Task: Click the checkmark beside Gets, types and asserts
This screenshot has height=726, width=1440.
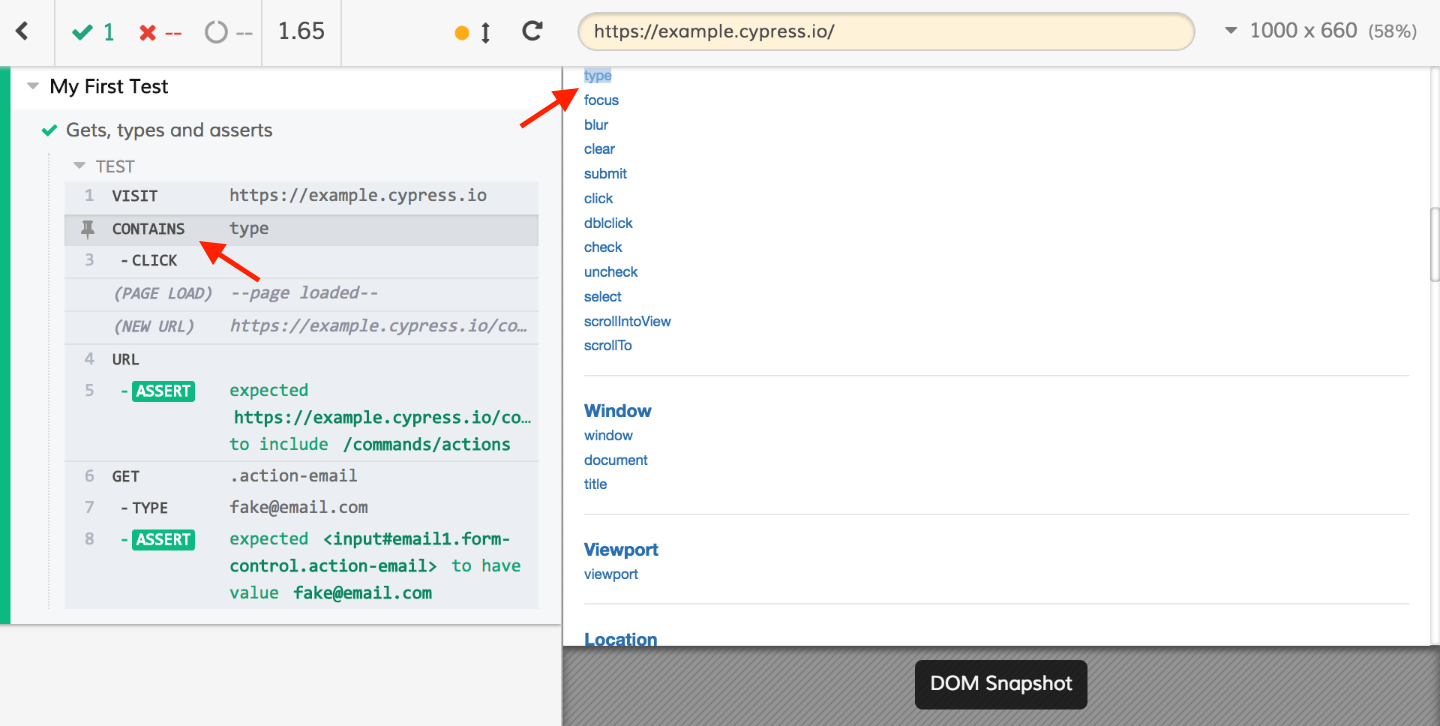Action: [x=48, y=130]
